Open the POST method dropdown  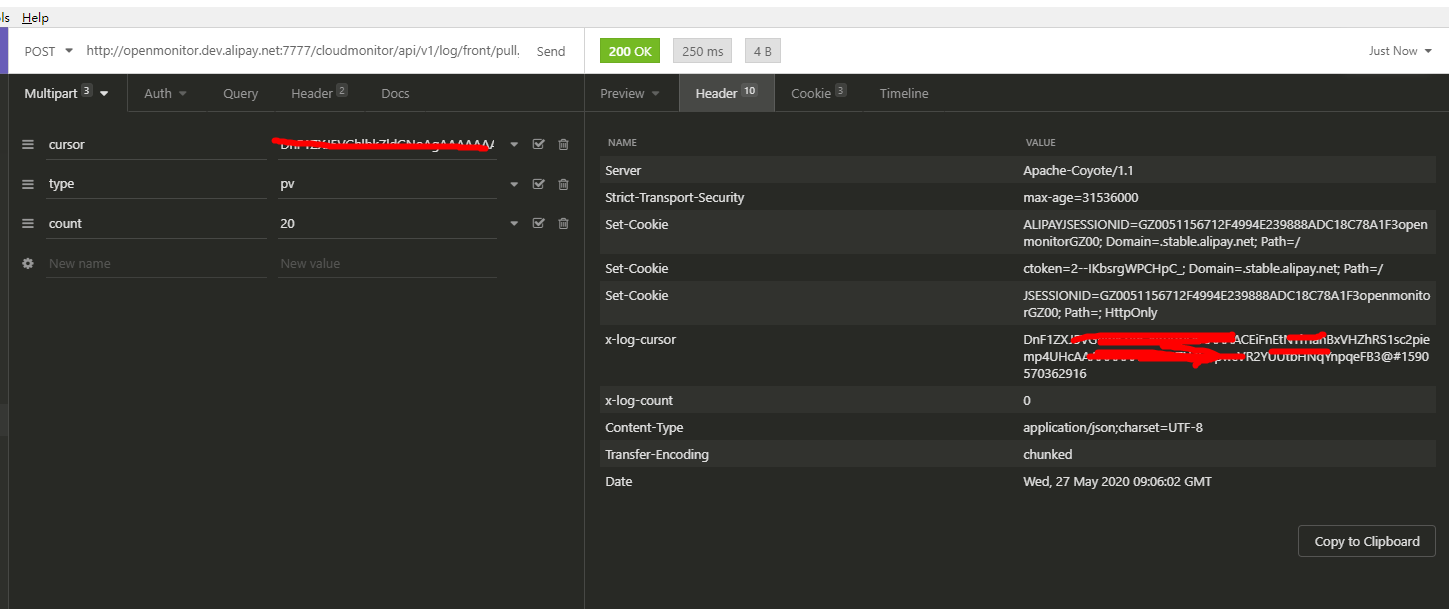point(48,51)
